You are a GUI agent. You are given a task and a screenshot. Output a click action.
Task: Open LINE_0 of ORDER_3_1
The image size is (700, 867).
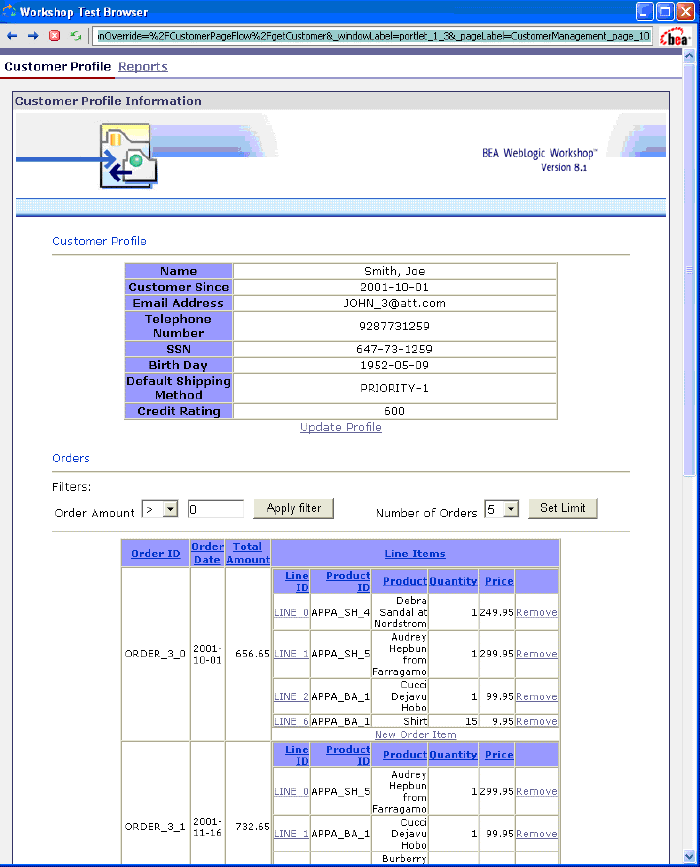(291, 792)
